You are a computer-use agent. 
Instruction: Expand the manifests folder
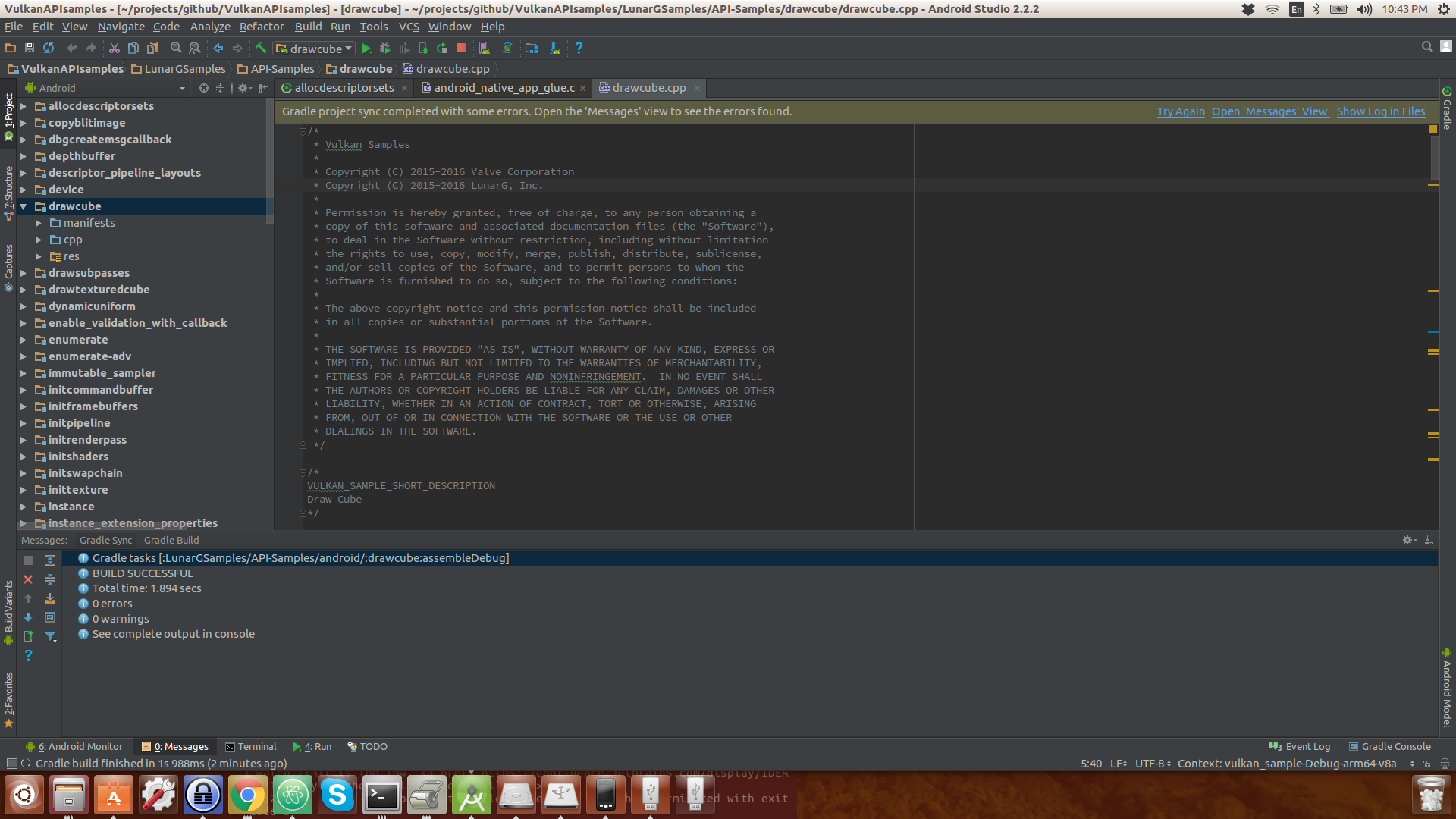(39, 223)
